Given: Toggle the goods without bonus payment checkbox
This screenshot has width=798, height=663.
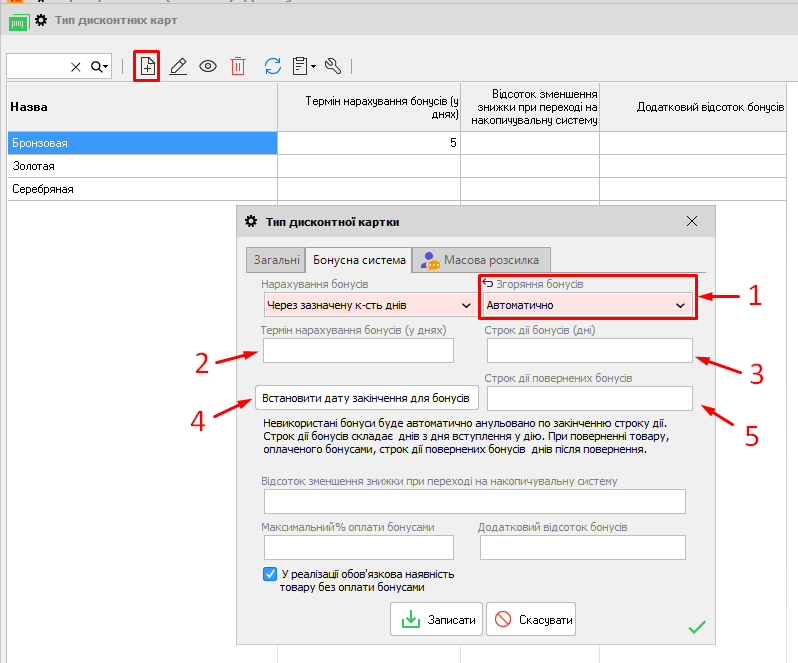Looking at the screenshot, I should pos(270,574).
